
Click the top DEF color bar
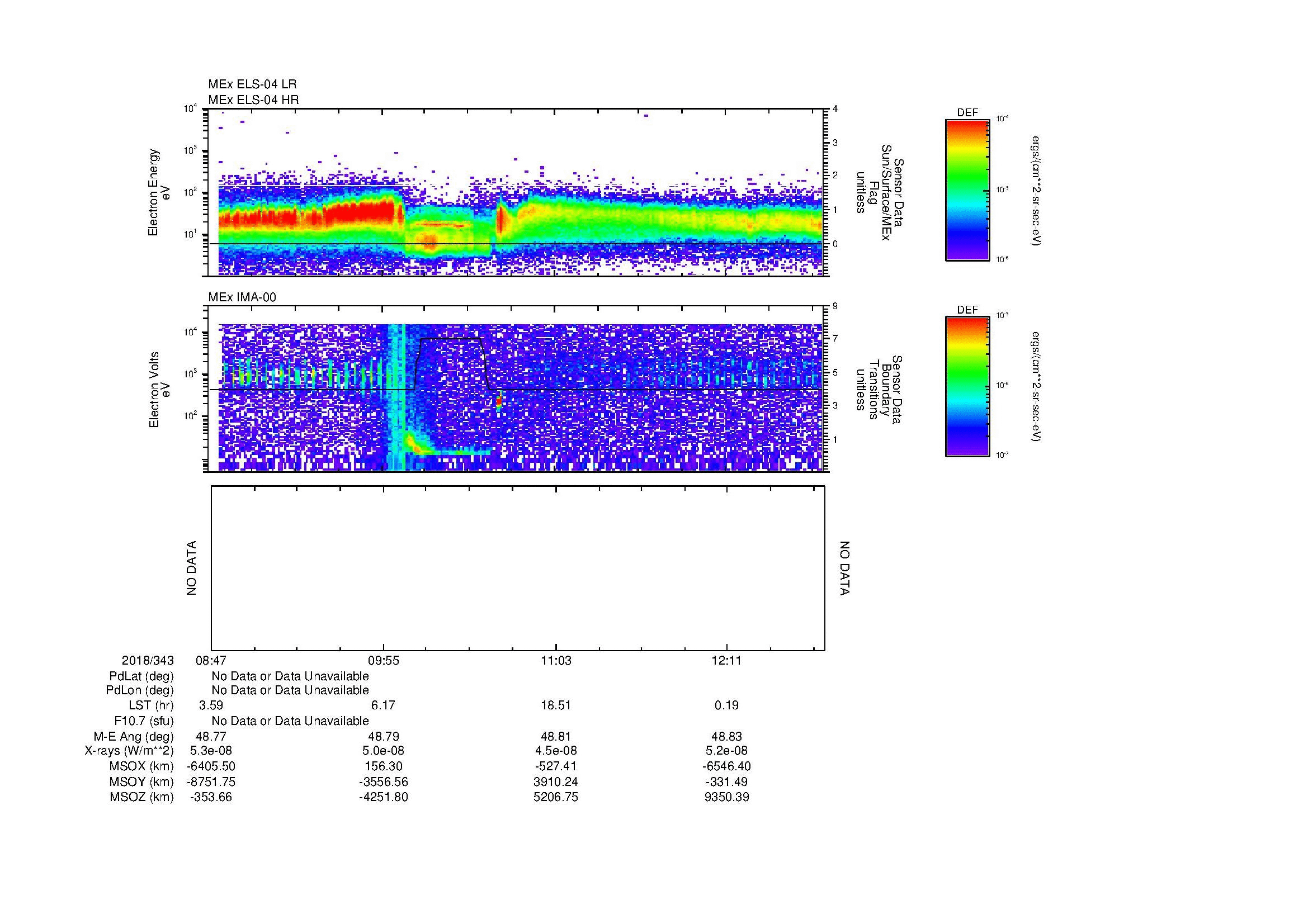tap(967, 190)
